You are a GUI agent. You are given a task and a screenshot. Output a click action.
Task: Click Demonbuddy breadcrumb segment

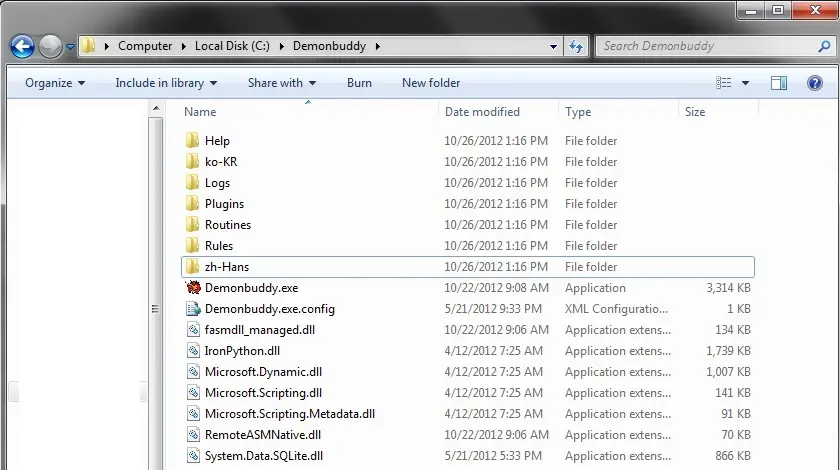click(x=329, y=46)
